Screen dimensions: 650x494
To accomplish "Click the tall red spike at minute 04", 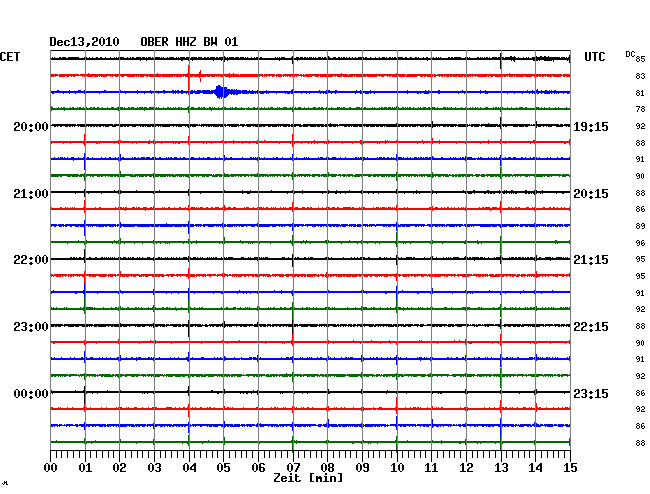I will (x=189, y=79).
